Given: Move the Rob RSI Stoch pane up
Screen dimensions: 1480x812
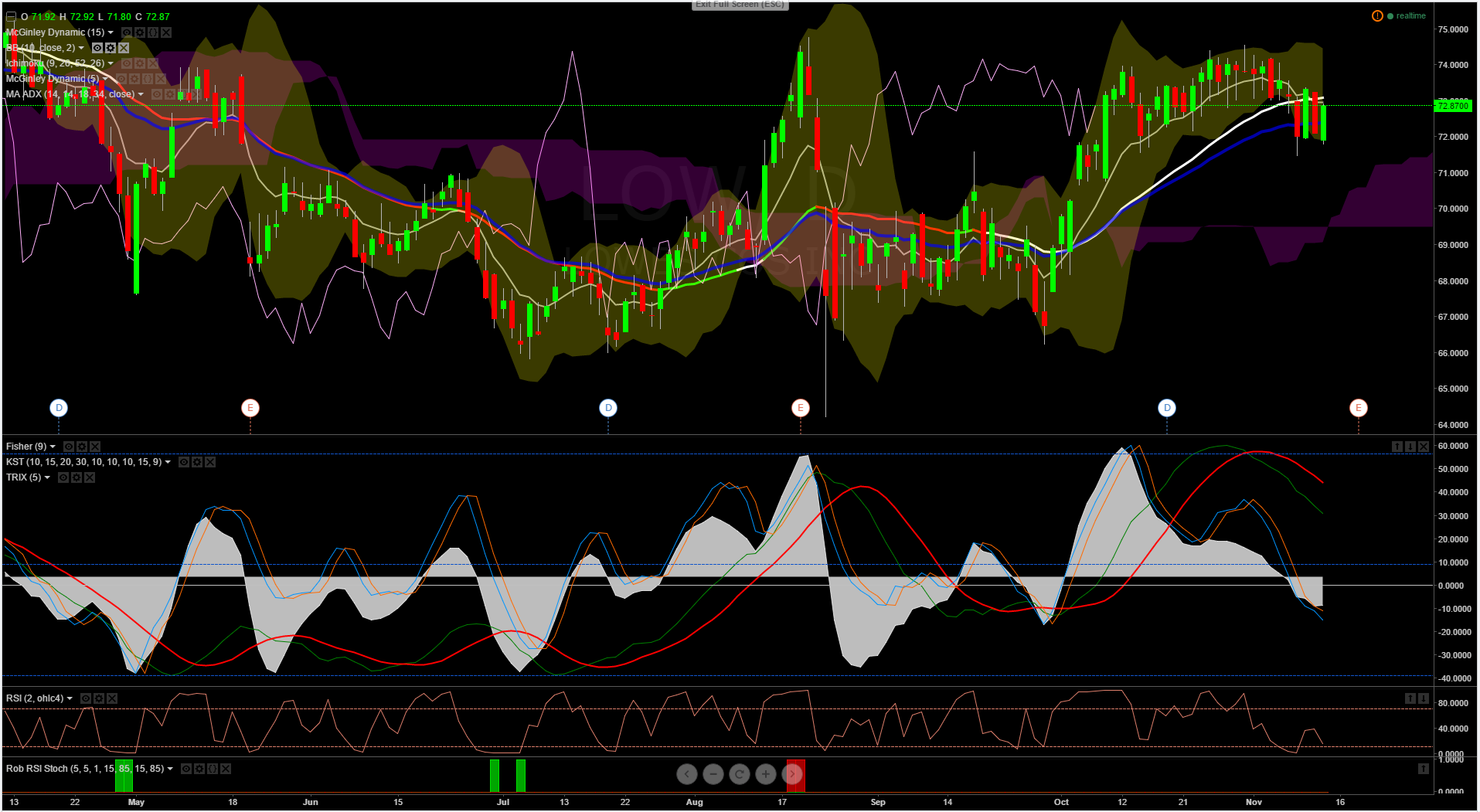Looking at the screenshot, I should click(x=1424, y=769).
